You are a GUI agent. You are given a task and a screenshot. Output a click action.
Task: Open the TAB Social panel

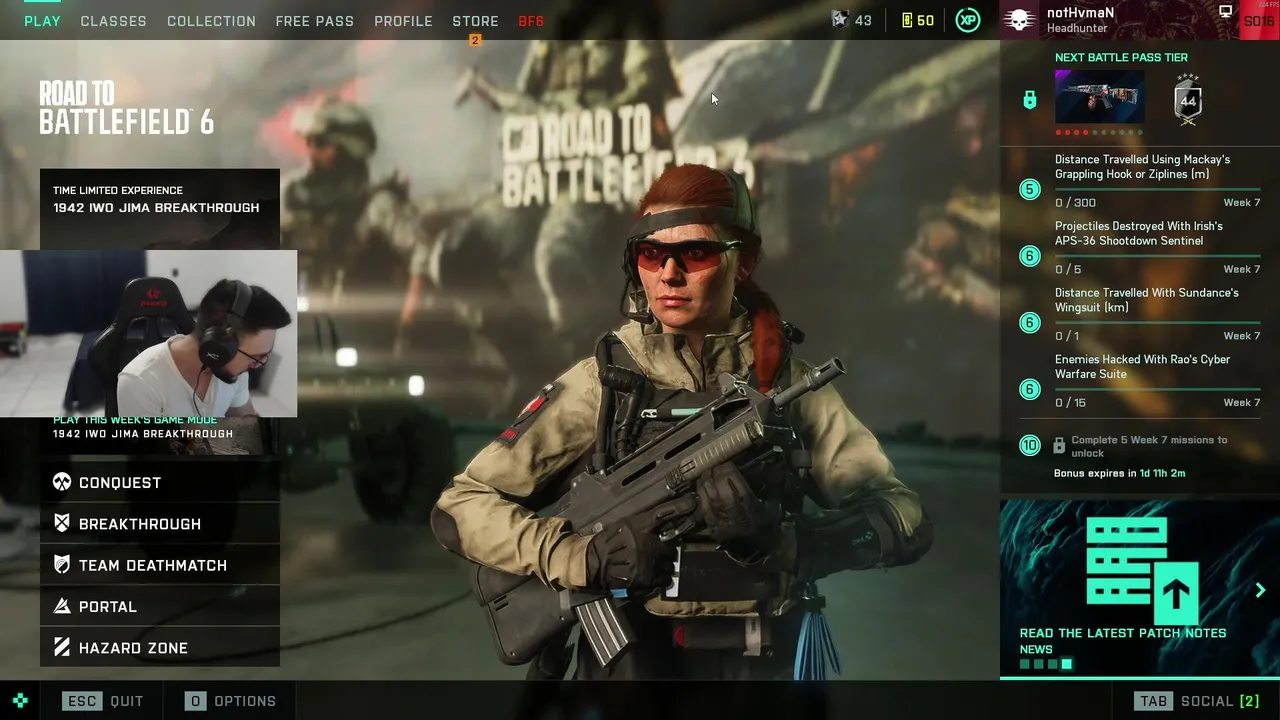1197,701
